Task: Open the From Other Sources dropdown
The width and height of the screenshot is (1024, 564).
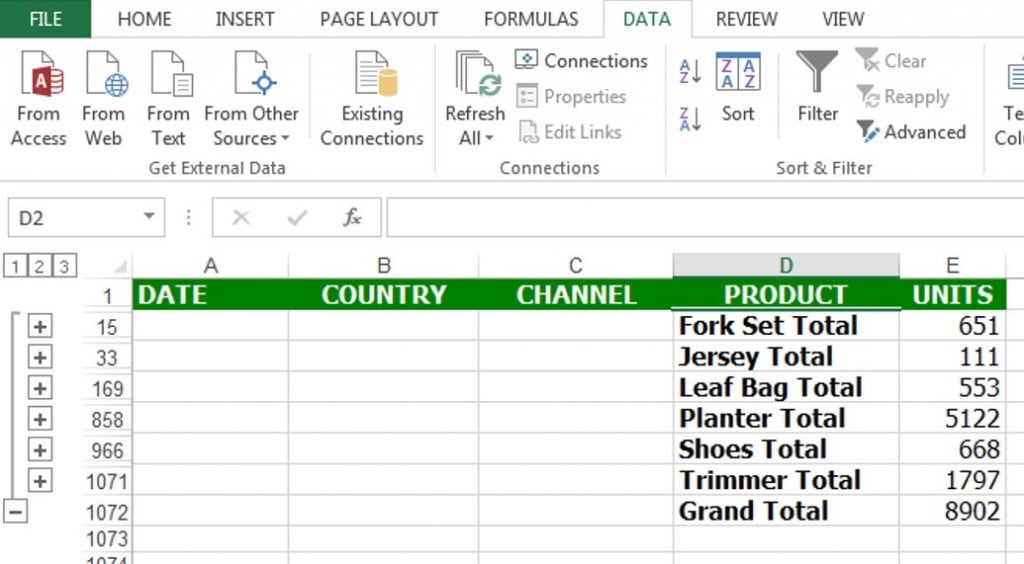Action: [x=251, y=126]
